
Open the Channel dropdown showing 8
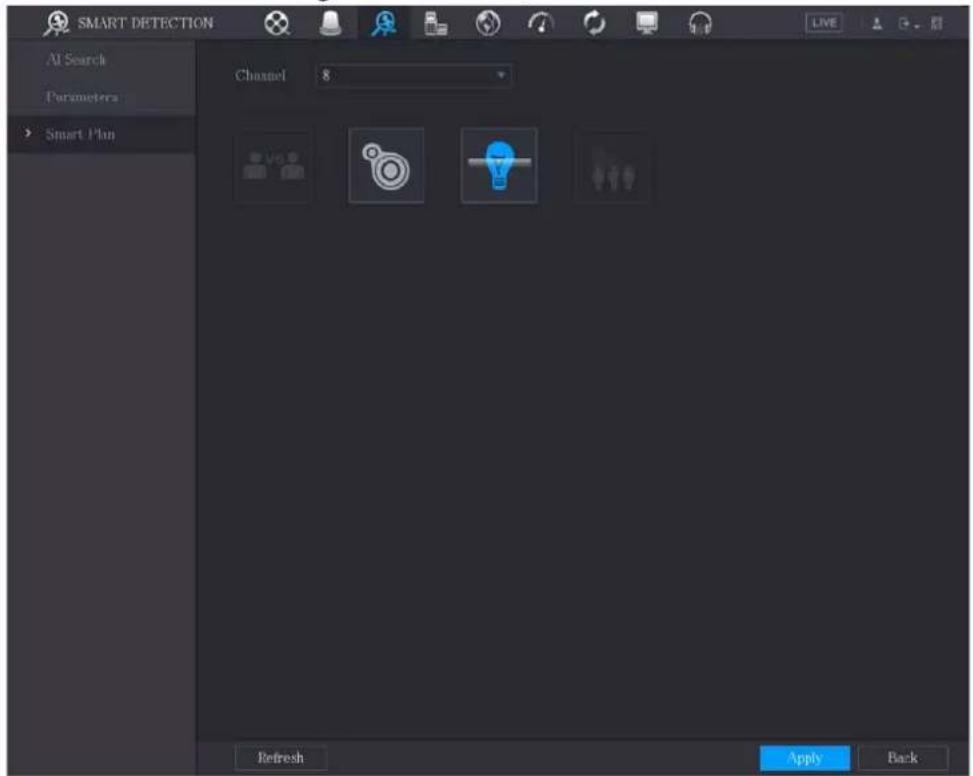414,75
